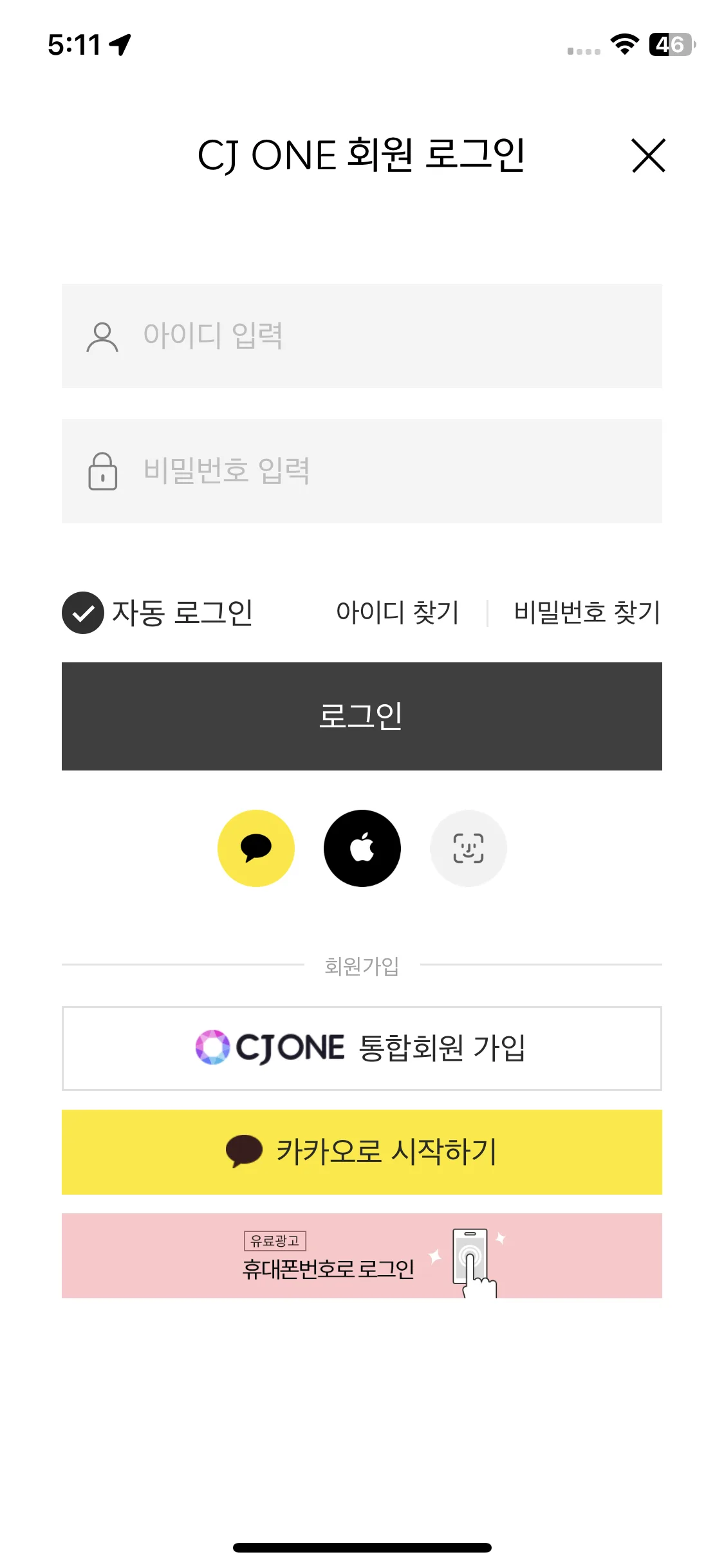Image resolution: width=724 pixels, height=1568 pixels.
Task: Tap the 자동 로그인 label text
Action: (183, 612)
